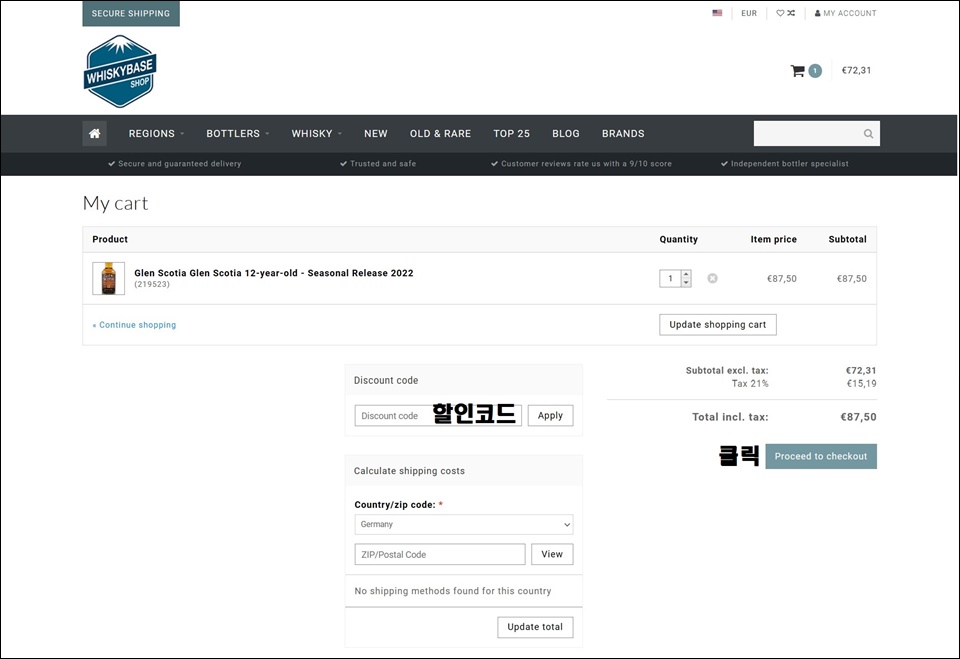
Task: Click the header cart total €72,31
Action: pos(856,70)
